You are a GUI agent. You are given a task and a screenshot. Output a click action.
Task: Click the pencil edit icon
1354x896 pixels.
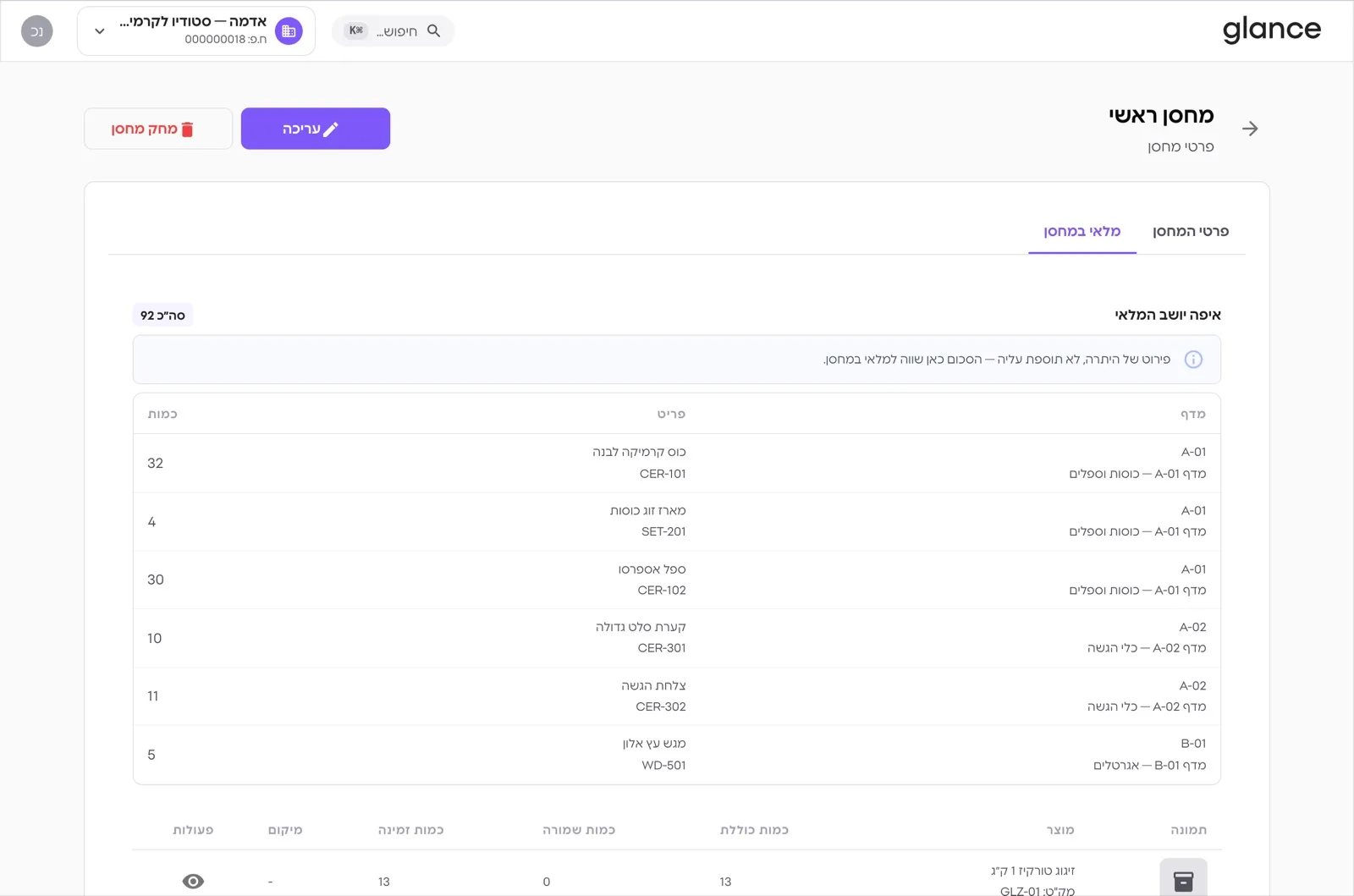[331, 129]
